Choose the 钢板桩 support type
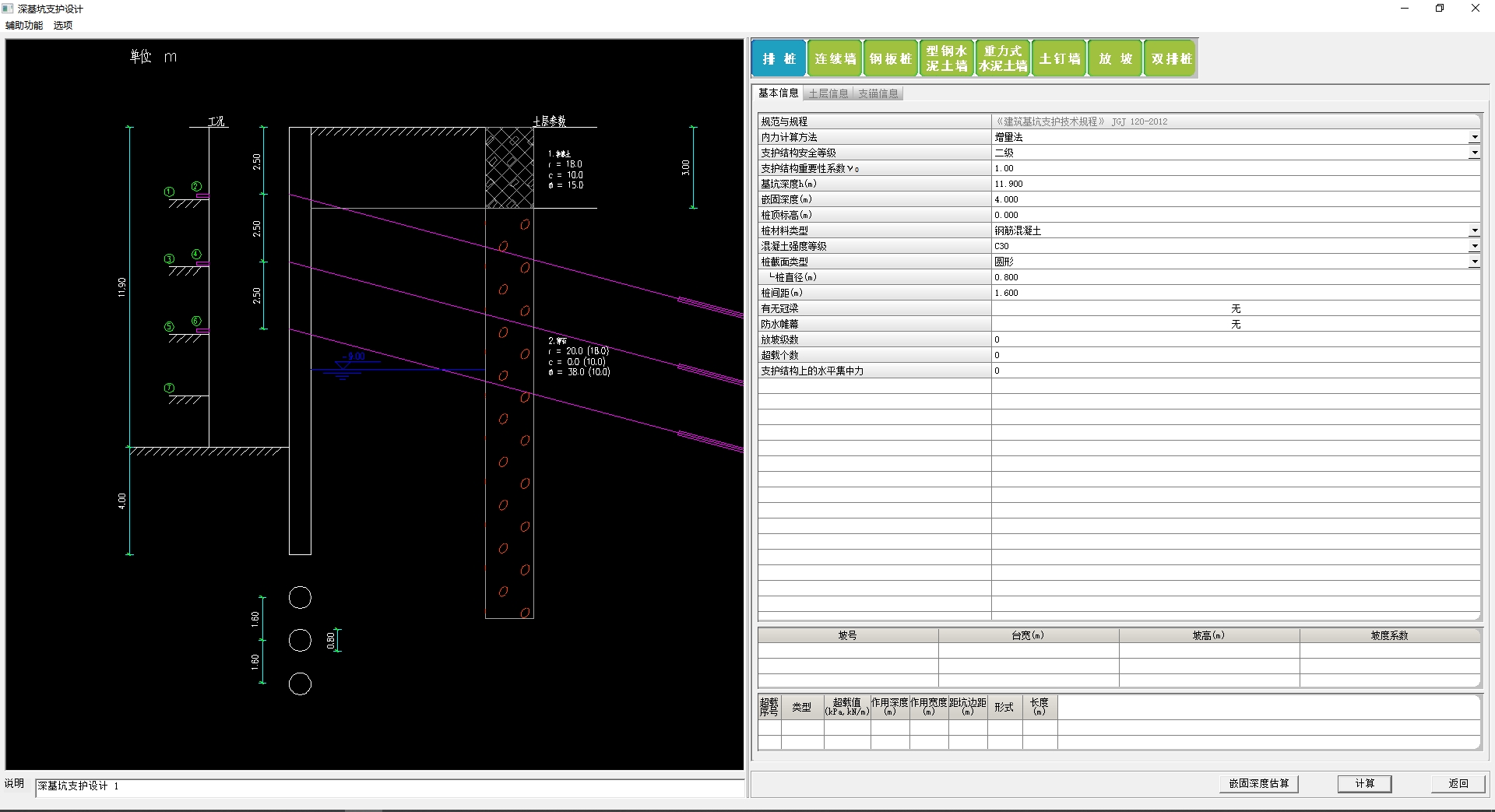Image resolution: width=1495 pixels, height=812 pixels. coord(891,58)
